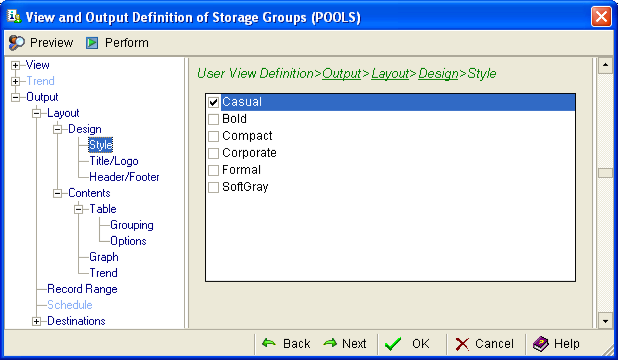Click the Back button label

pyautogui.click(x=297, y=343)
